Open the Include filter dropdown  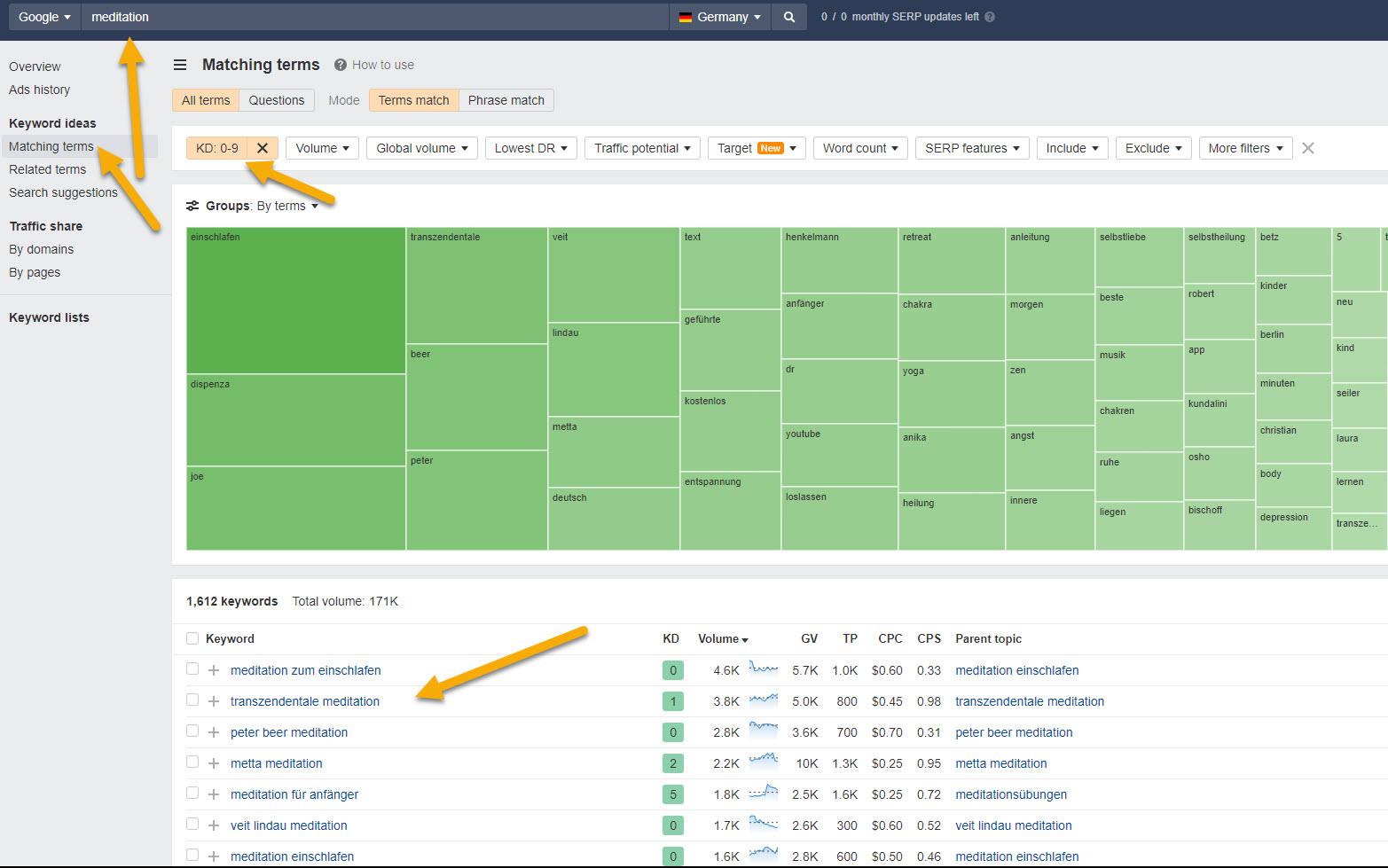point(1072,148)
